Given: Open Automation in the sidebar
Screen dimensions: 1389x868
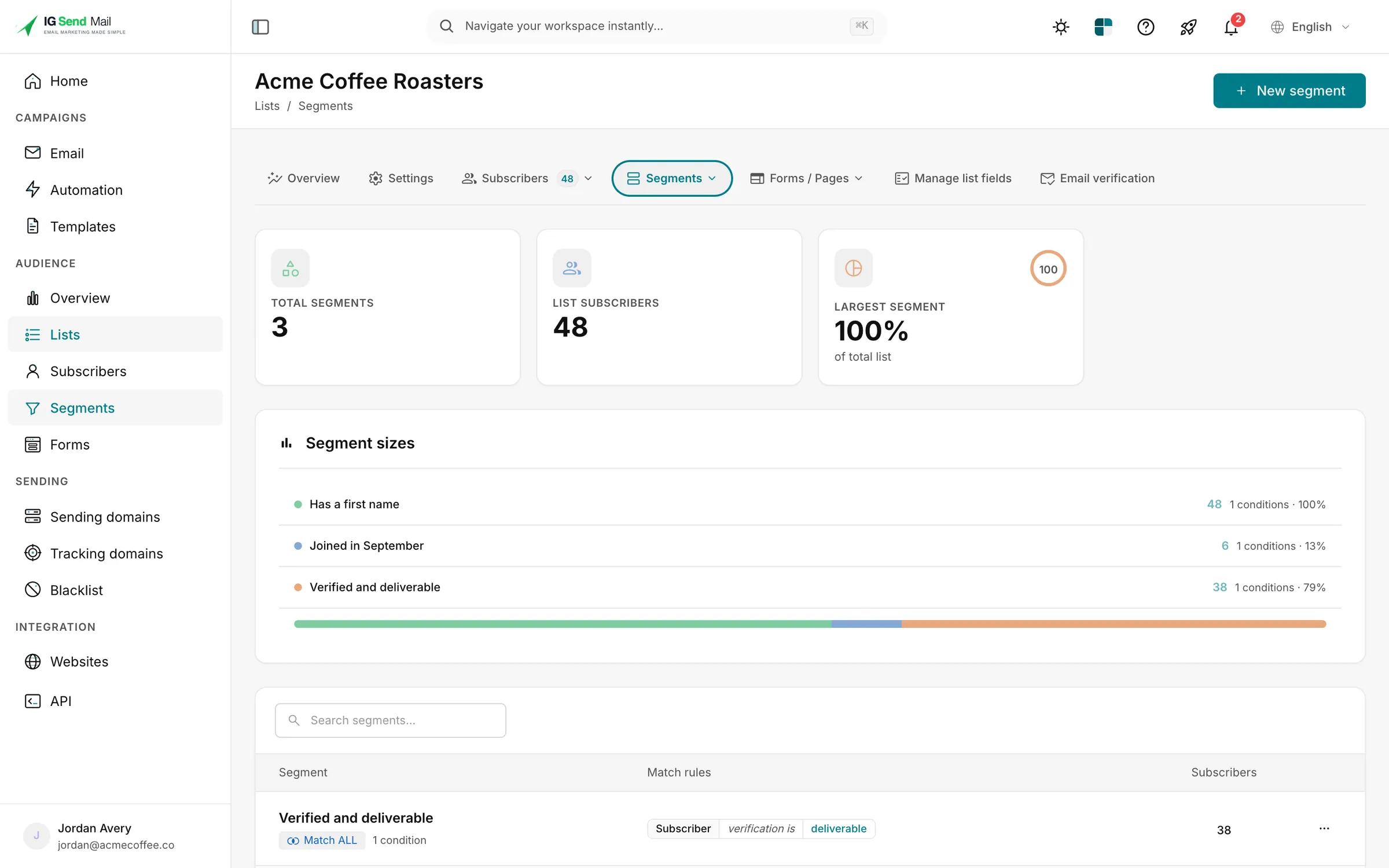Looking at the screenshot, I should (115, 190).
